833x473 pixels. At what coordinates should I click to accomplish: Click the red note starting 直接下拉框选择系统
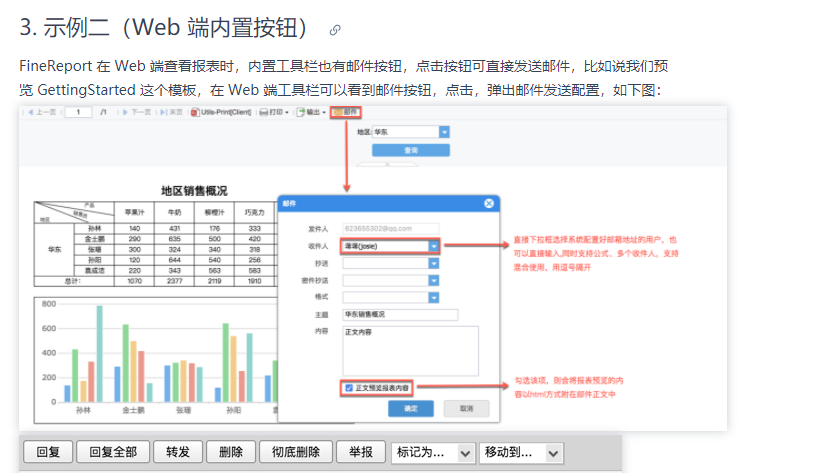596,254
